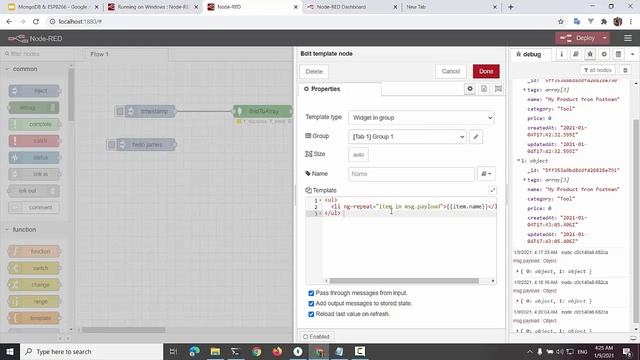Select the debug bug sidebar icon
The width and height of the screenshot is (640, 360).
click(590, 54)
